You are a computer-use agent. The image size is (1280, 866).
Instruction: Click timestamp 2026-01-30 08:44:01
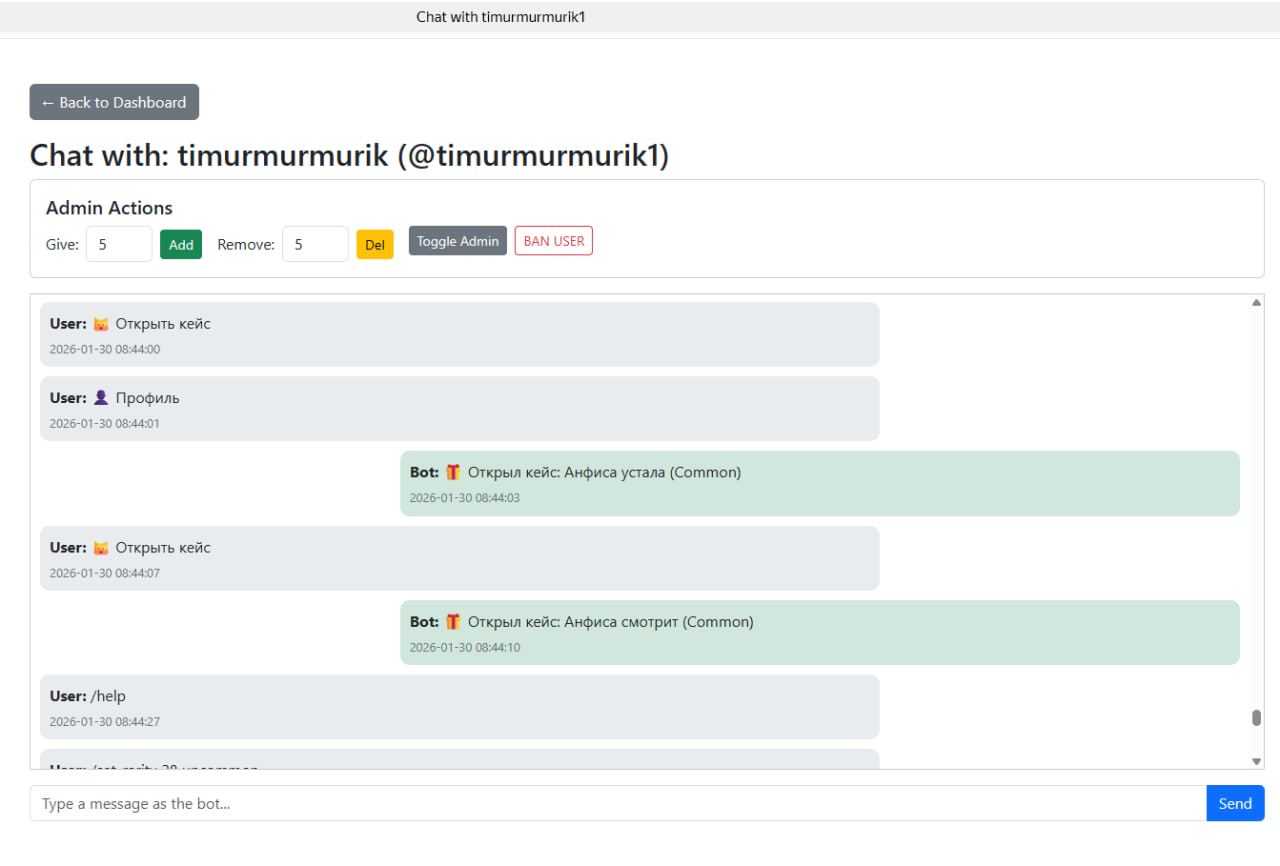click(x=105, y=423)
